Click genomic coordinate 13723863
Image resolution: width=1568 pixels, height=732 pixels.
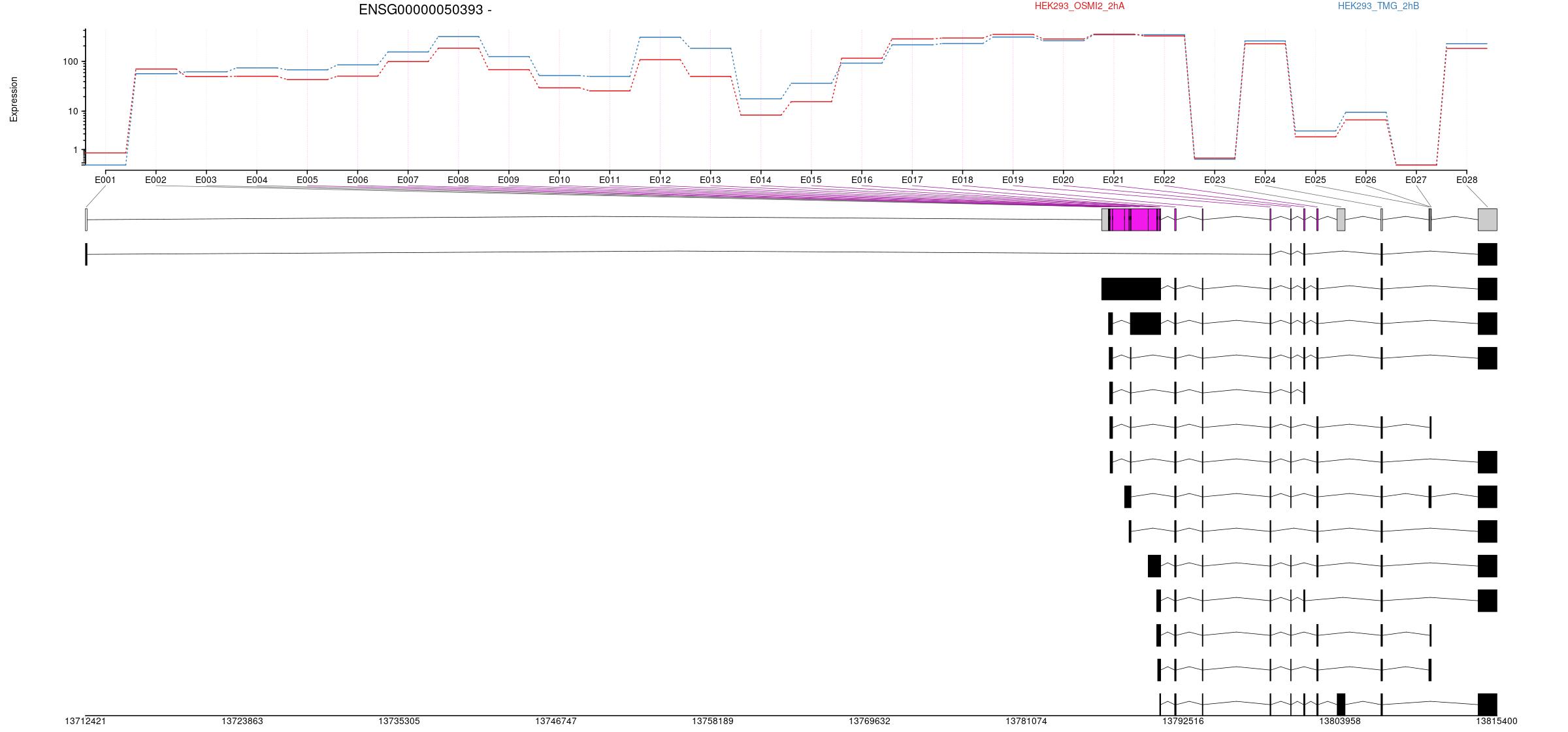[242, 721]
